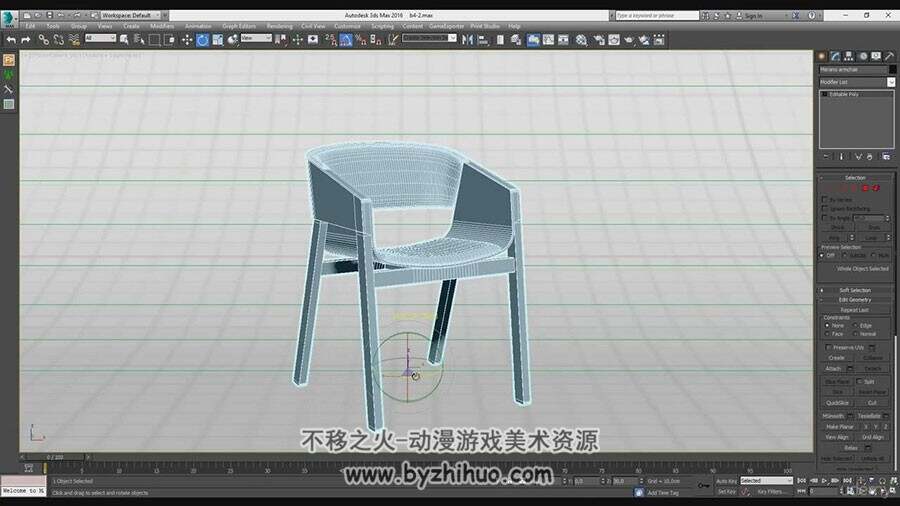Viewport: 900px width, 506px height.
Task: Toggle Window/Crossing selection mode
Action: (x=169, y=40)
